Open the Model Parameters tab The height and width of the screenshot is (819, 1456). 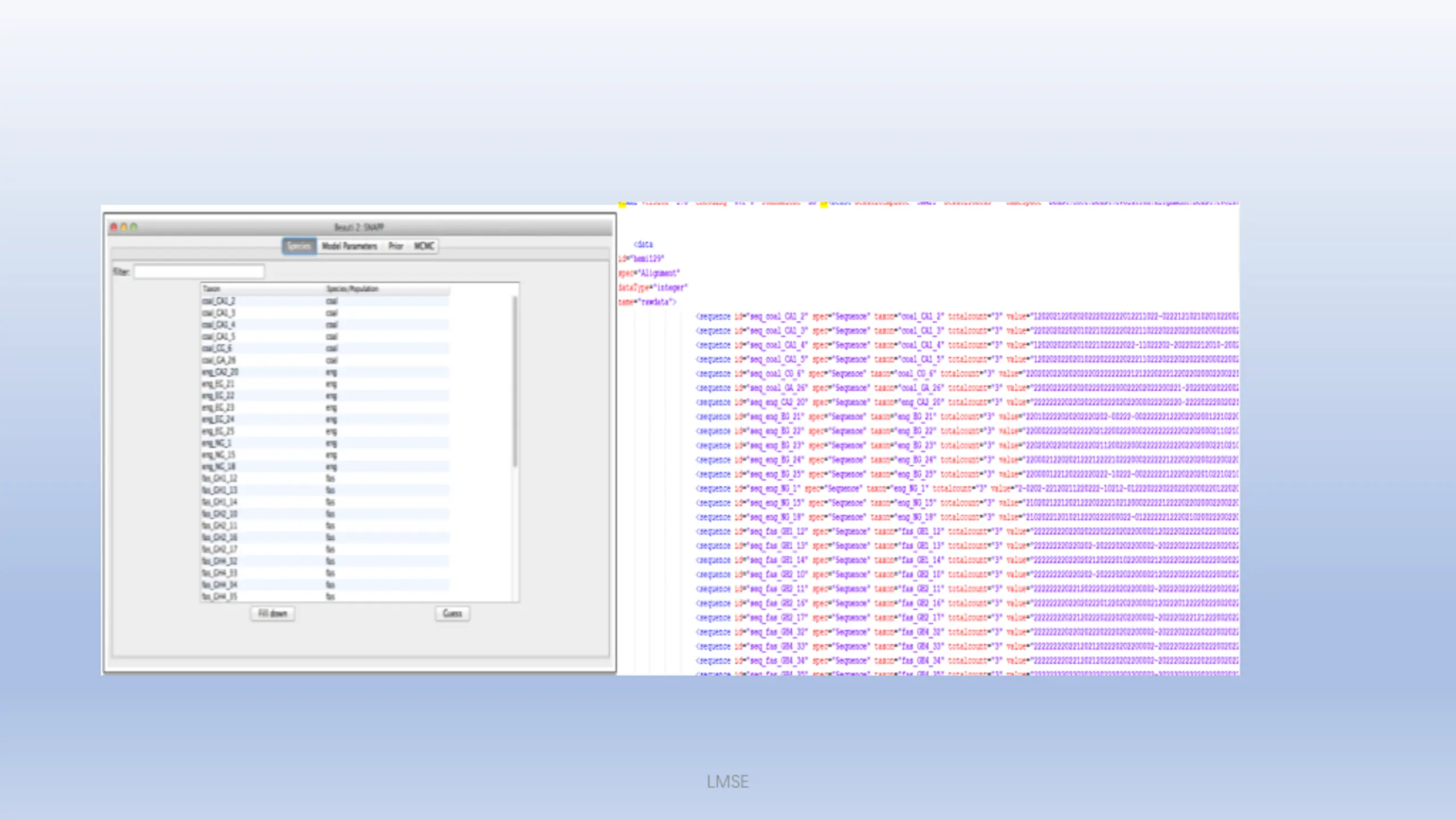[x=349, y=246]
